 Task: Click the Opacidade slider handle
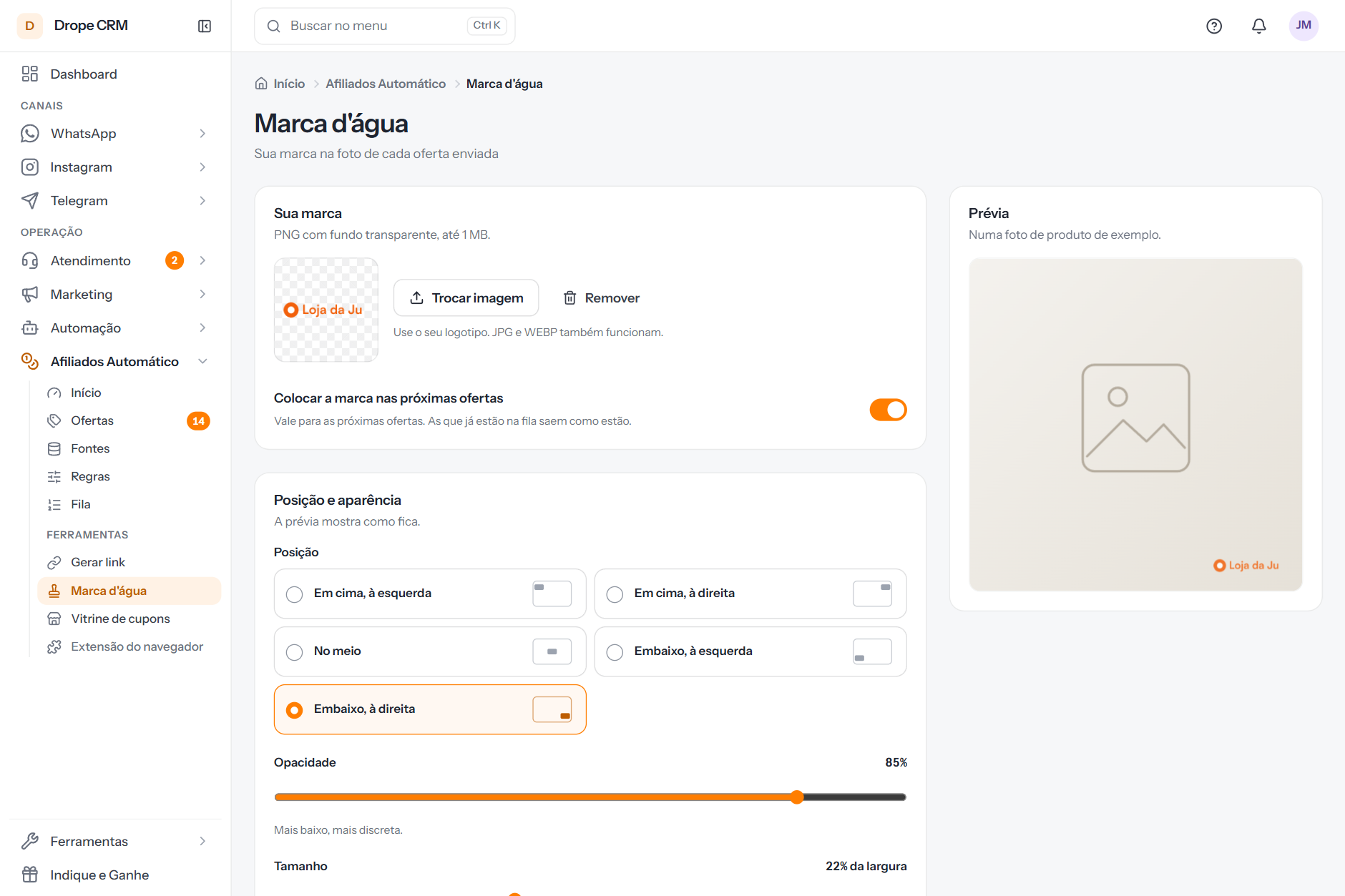797,797
